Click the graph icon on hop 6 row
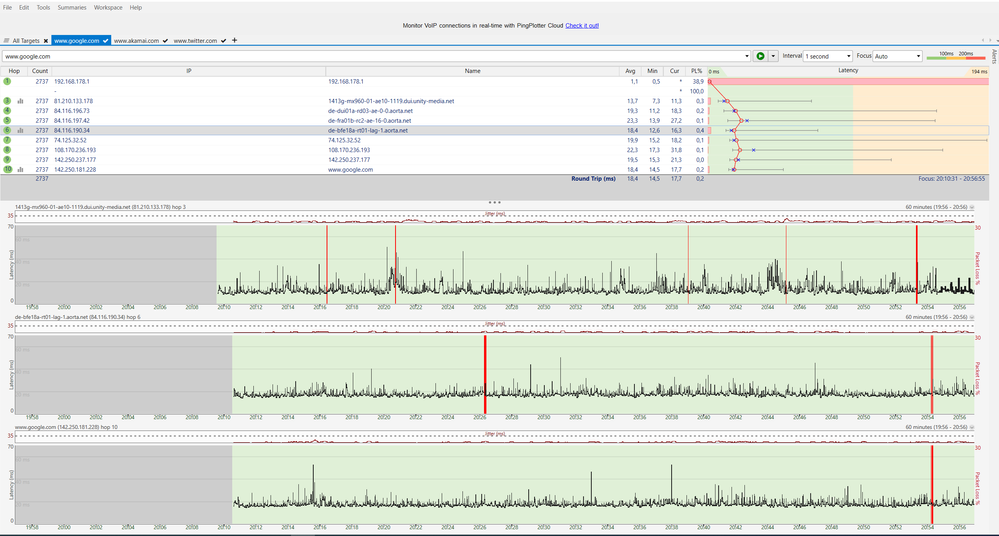This screenshot has width=999, height=536. (20, 130)
